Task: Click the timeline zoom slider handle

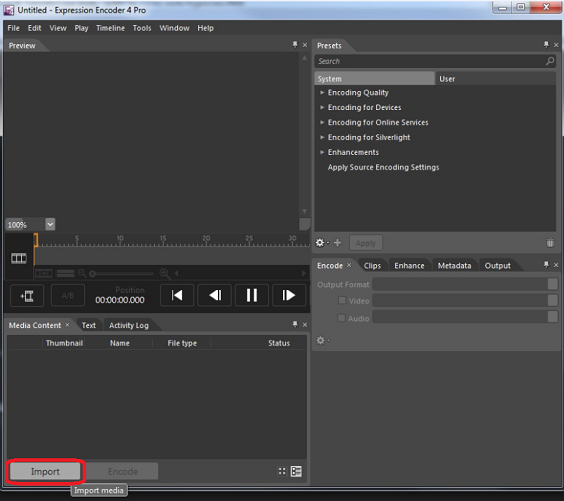Action: 92,274
